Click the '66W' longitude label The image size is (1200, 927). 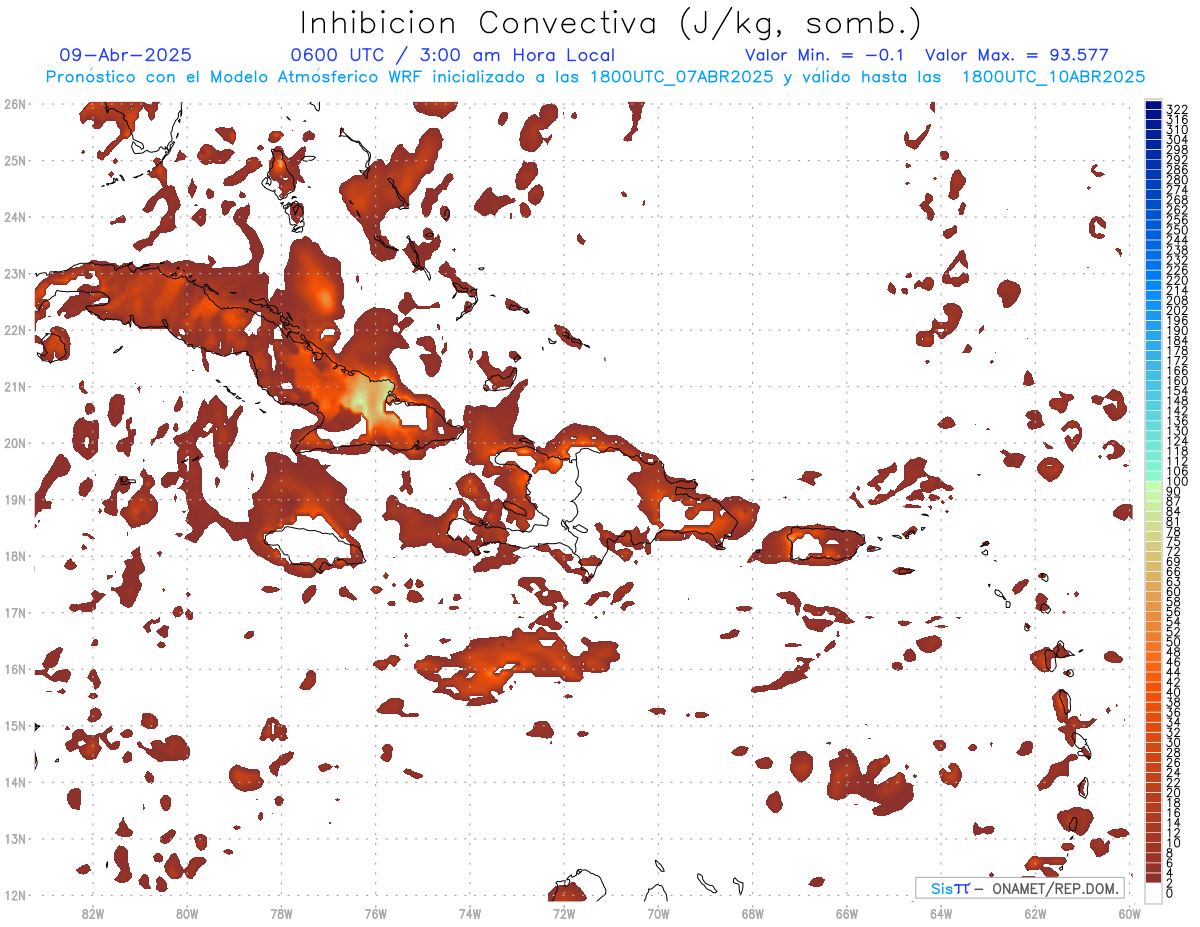tap(847, 913)
